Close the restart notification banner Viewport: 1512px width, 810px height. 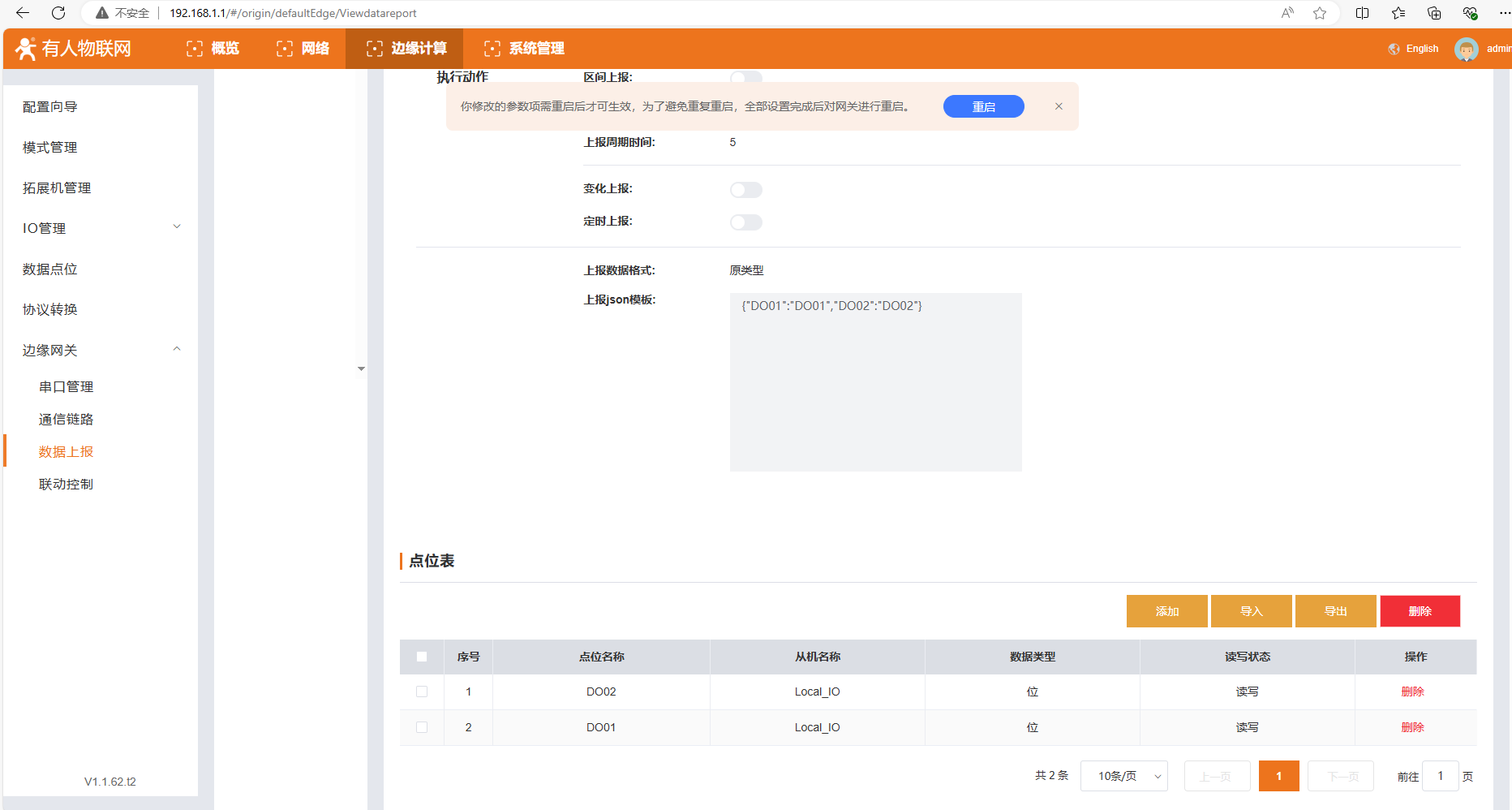tap(1059, 106)
